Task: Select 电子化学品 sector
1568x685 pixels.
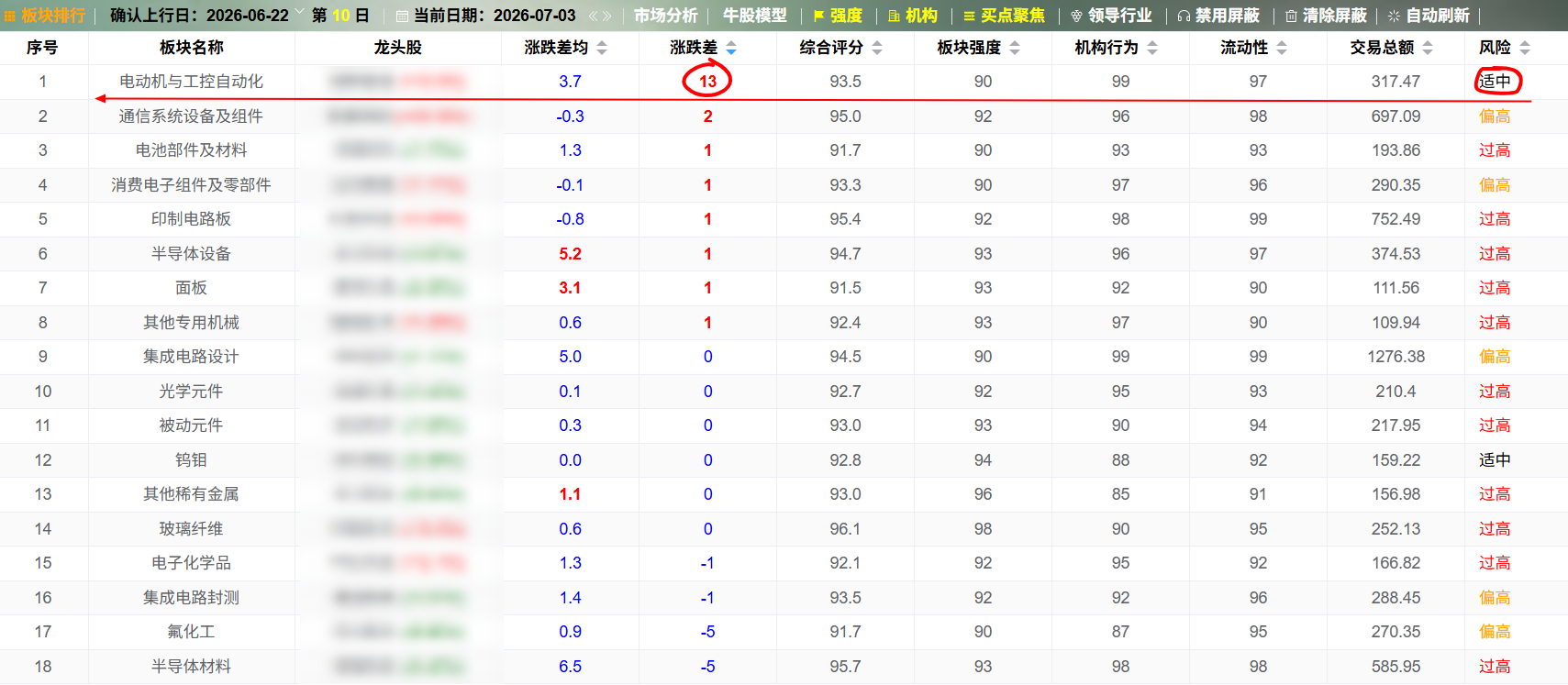Action: click(x=191, y=563)
